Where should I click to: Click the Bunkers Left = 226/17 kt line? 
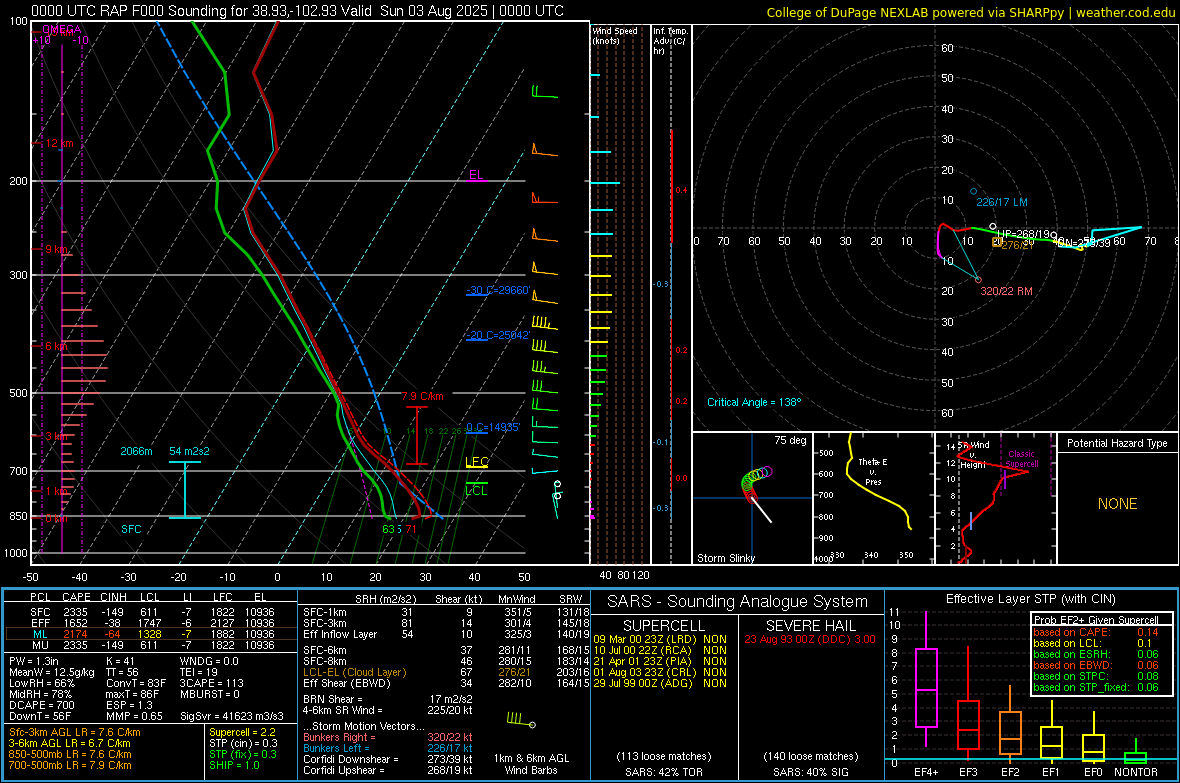point(388,748)
